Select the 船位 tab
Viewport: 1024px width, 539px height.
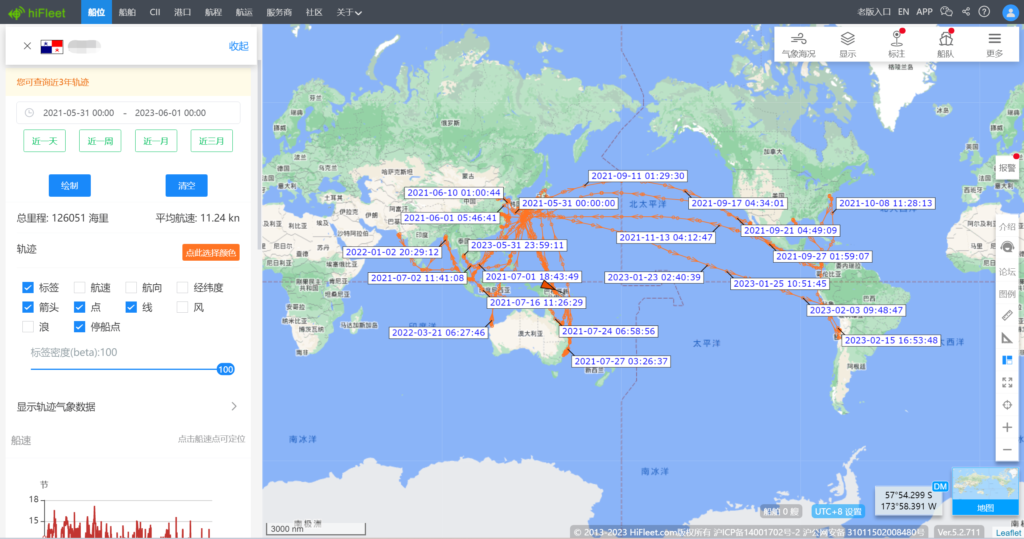(x=96, y=12)
